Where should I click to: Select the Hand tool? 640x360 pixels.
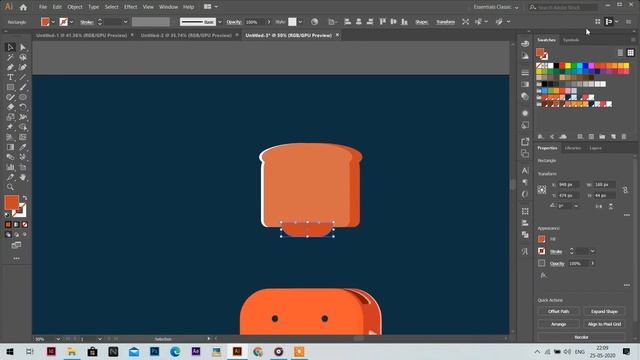pos(23,177)
